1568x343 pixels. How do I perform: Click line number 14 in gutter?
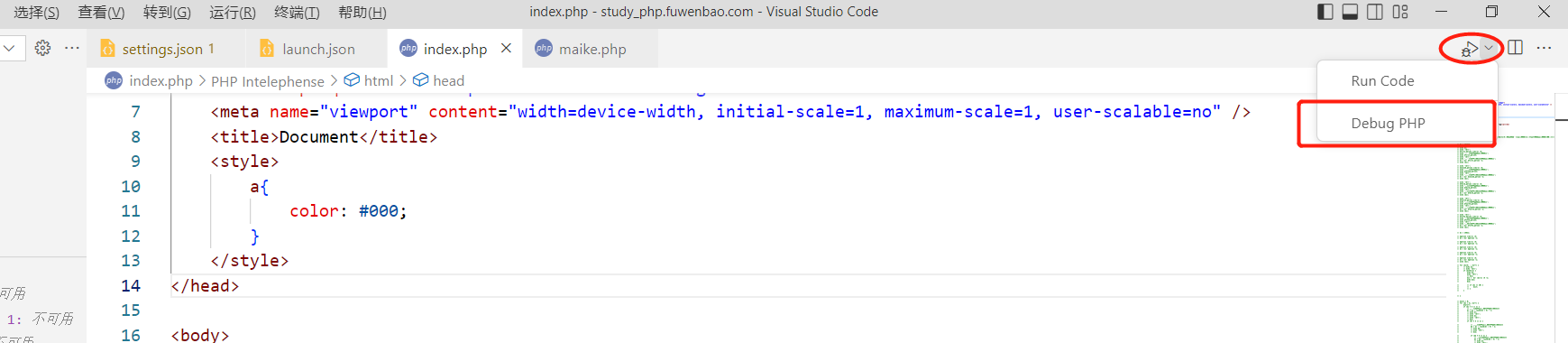[x=131, y=285]
